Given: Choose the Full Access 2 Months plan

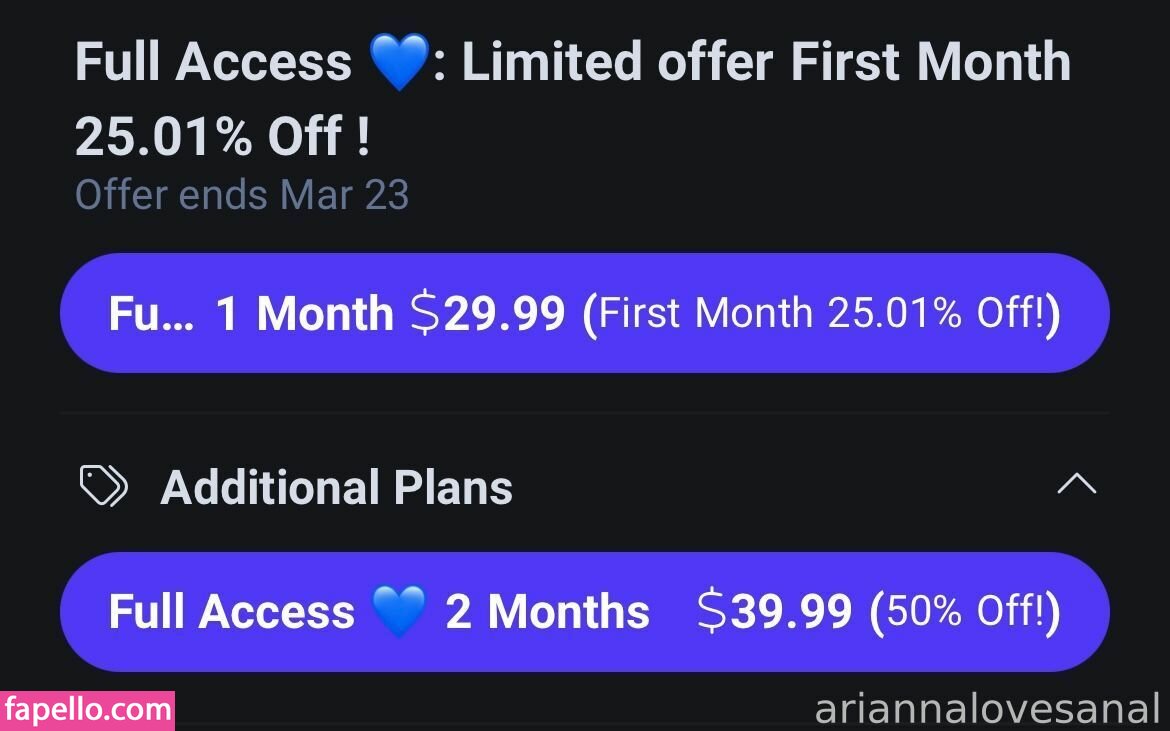Looking at the screenshot, I should point(584,612).
